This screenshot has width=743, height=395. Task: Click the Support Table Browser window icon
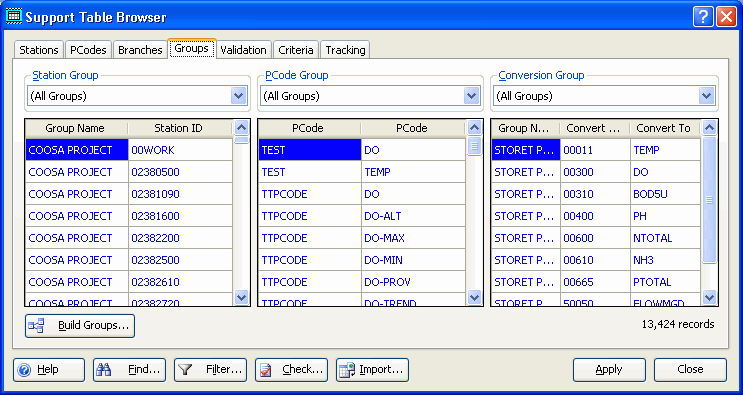(x=13, y=17)
